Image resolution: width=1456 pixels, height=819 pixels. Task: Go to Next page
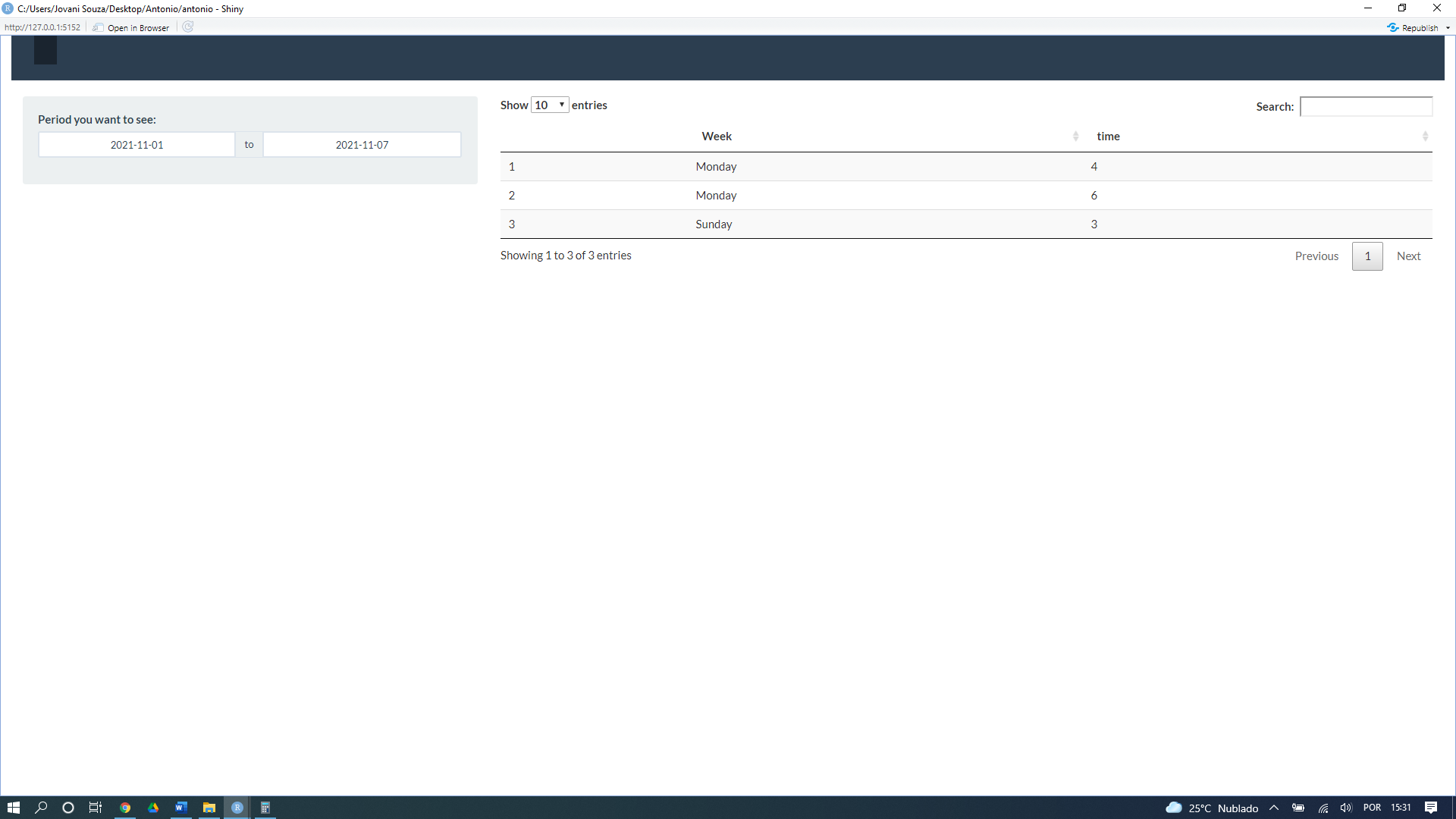click(1408, 256)
